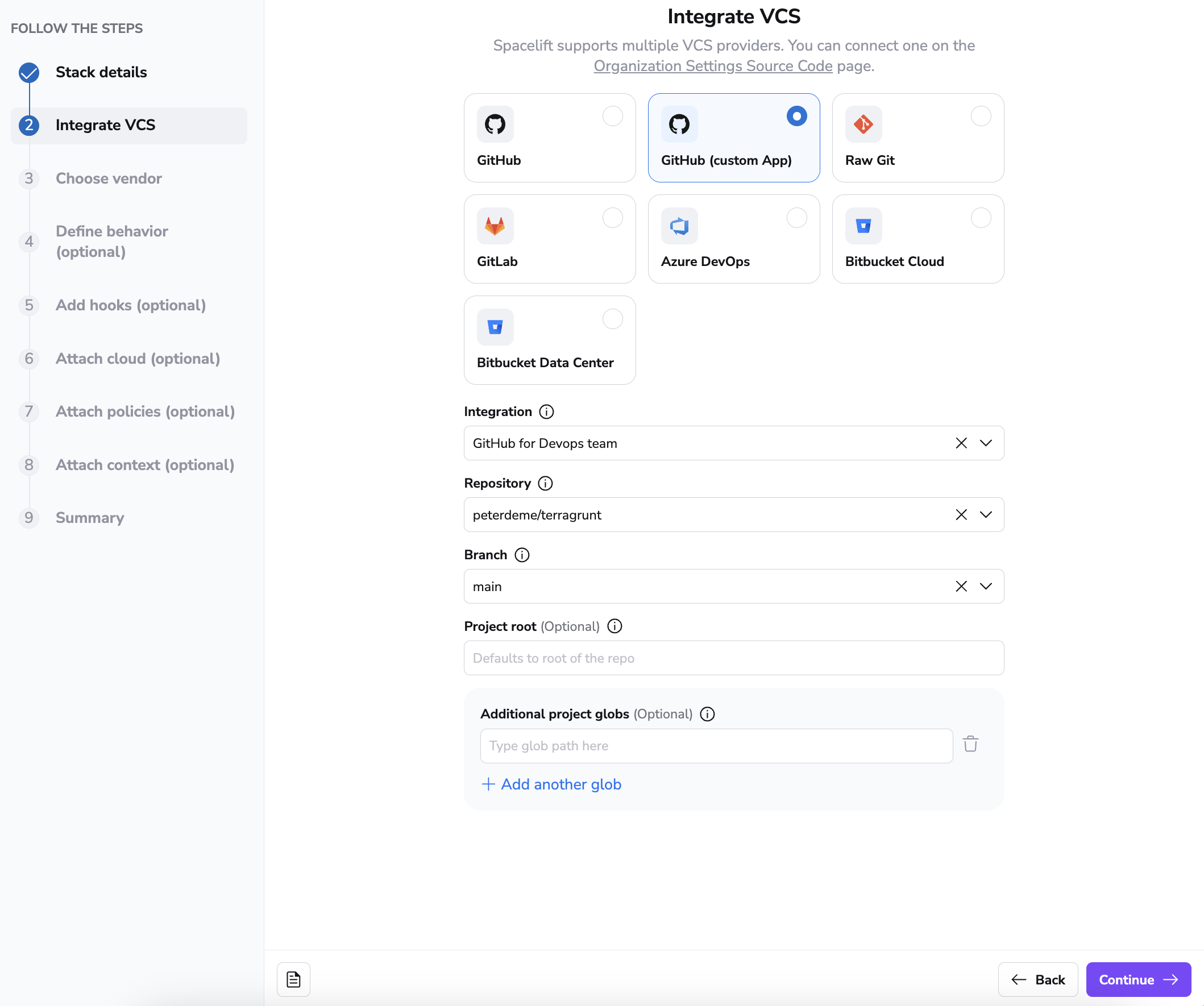The height and width of the screenshot is (1006, 1204).
Task: Click the Project root info icon
Action: [x=615, y=626]
